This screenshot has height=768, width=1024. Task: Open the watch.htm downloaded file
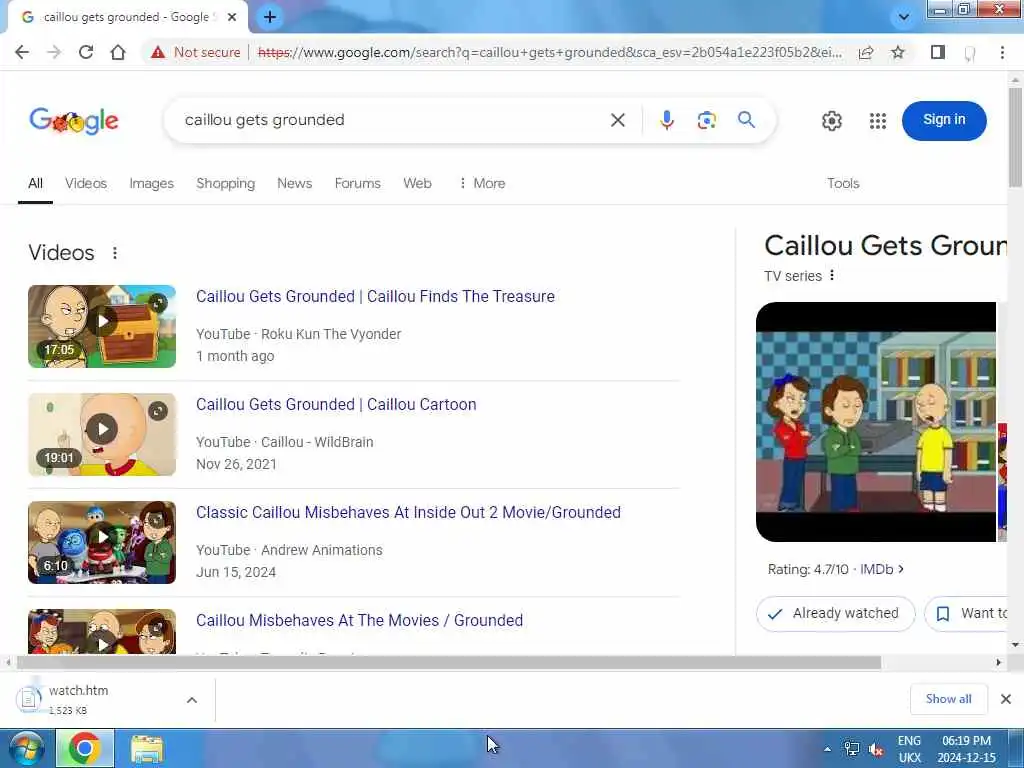pyautogui.click(x=78, y=699)
